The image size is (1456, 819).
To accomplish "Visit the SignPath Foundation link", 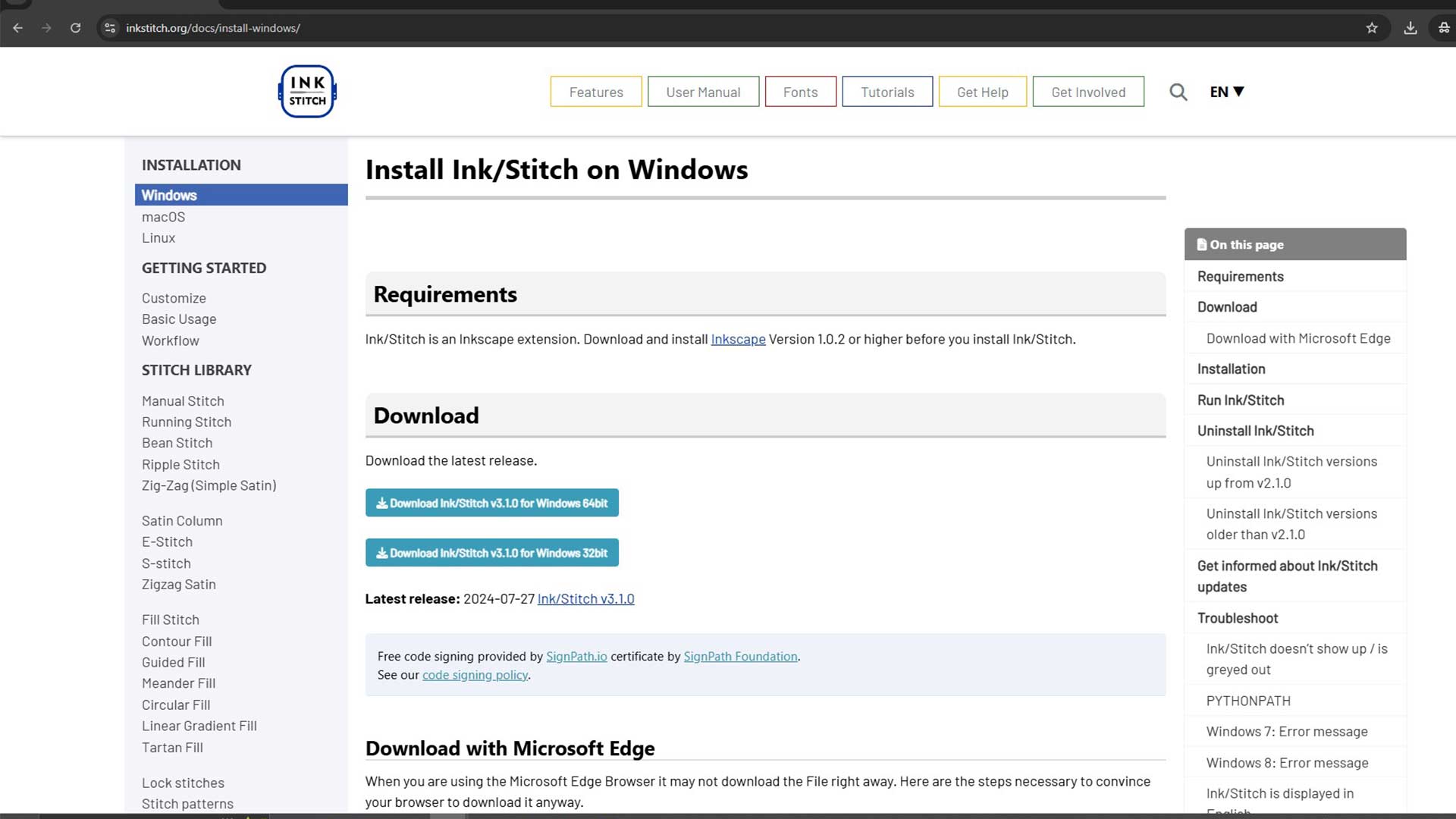I will [740, 657].
